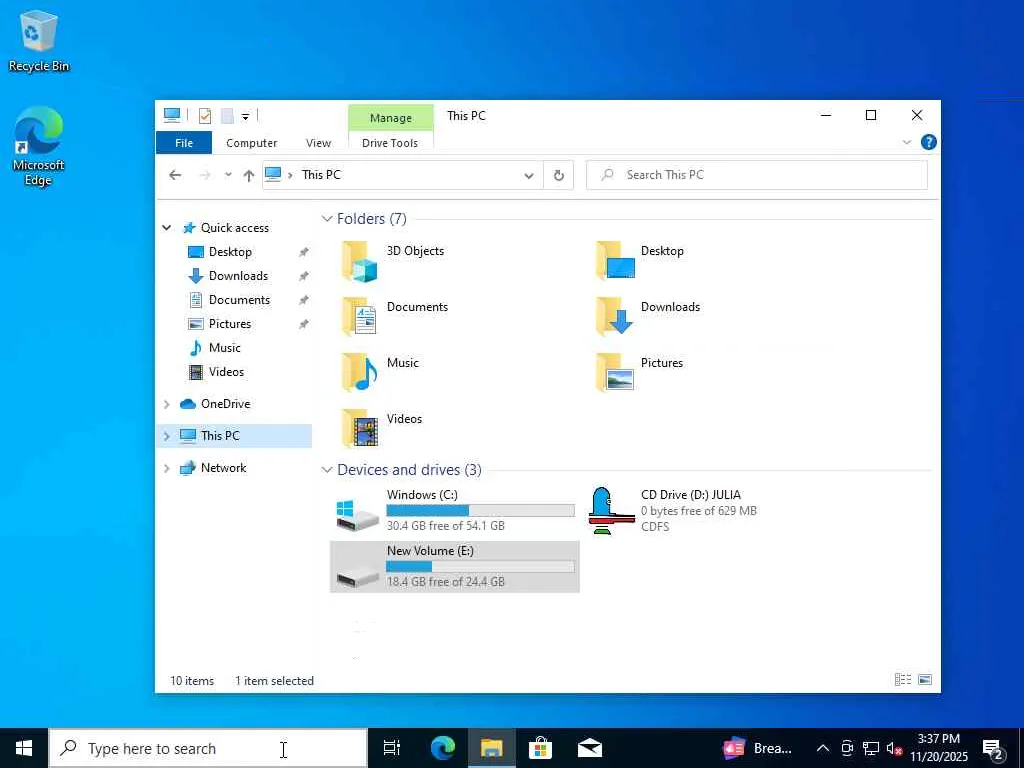Expand the OneDrive tree node
1024x768 pixels.
tap(167, 404)
